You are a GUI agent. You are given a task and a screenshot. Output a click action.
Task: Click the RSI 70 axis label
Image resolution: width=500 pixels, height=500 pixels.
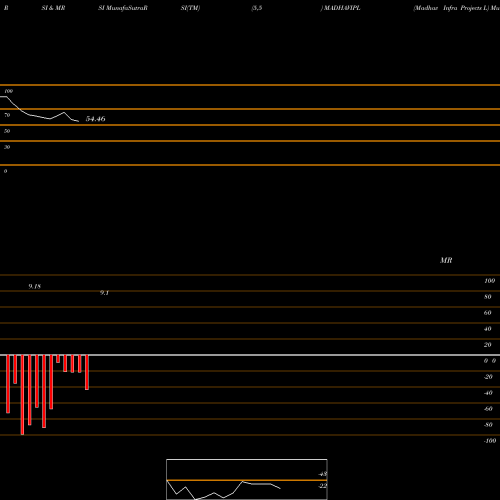pyautogui.click(x=7, y=115)
